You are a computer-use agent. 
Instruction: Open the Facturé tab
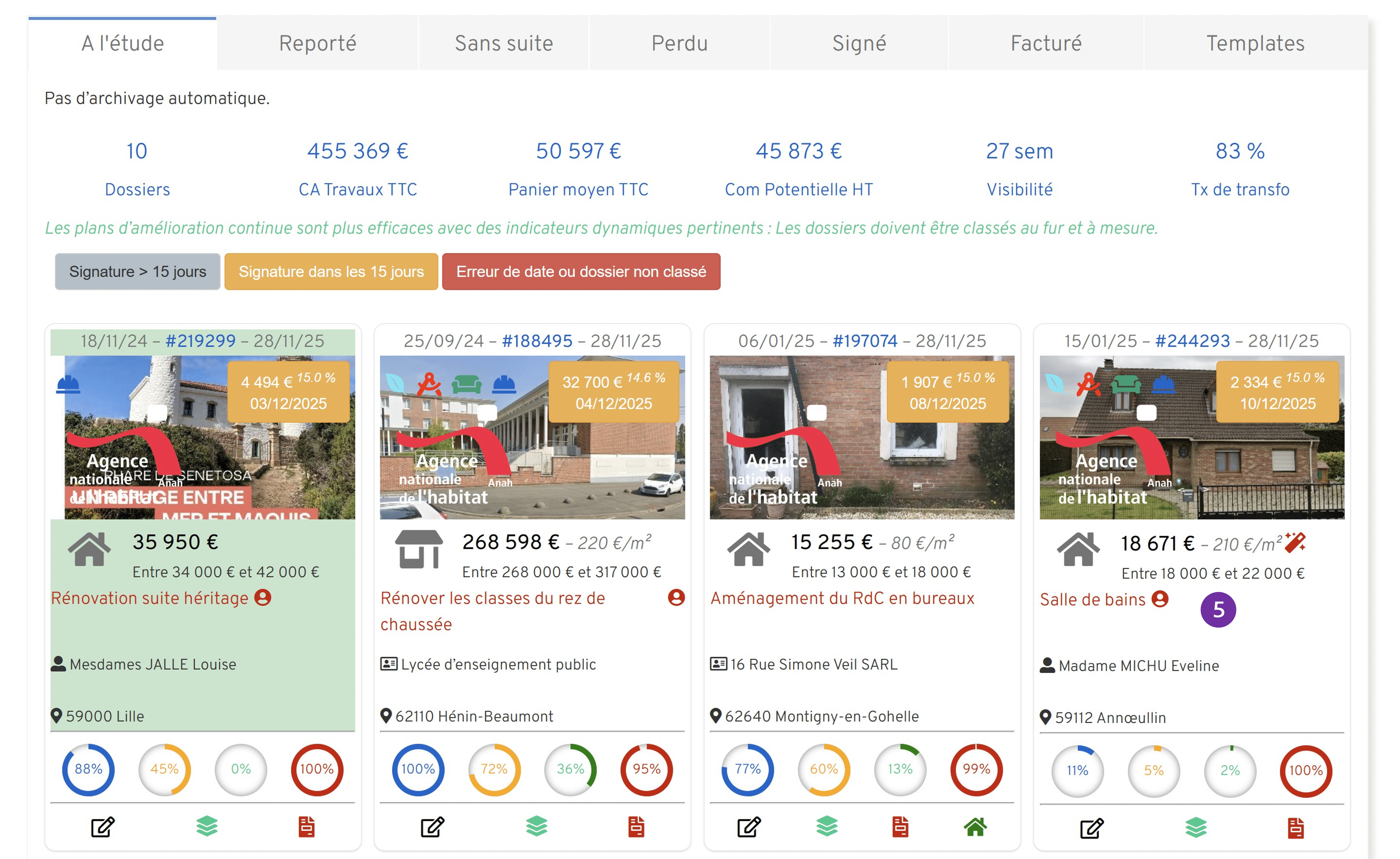1045,43
